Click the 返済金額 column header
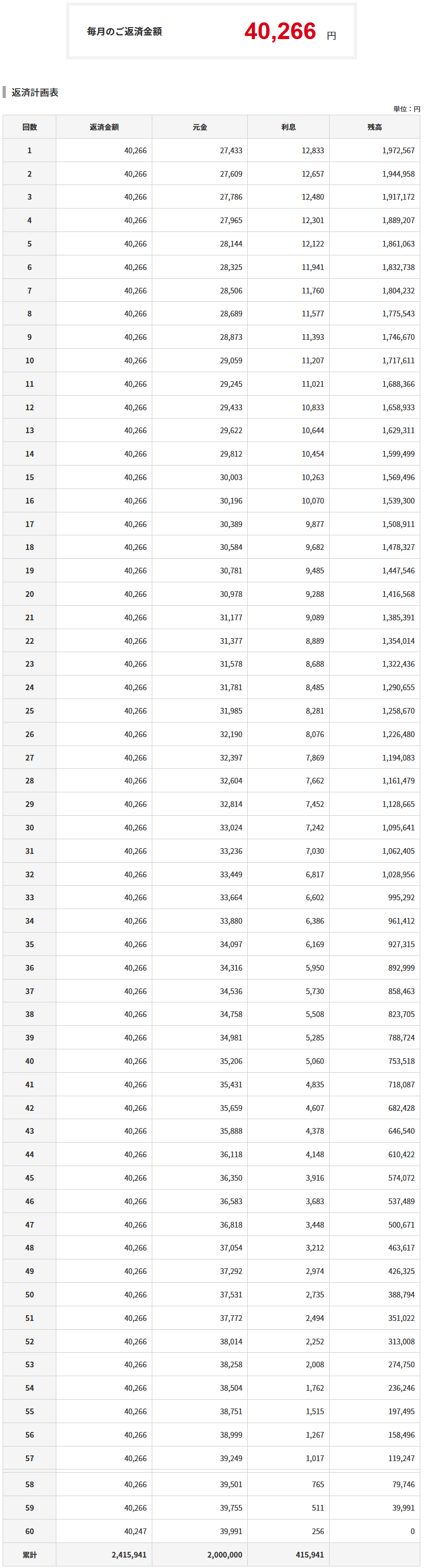This screenshot has height=1568, width=424. click(x=104, y=127)
